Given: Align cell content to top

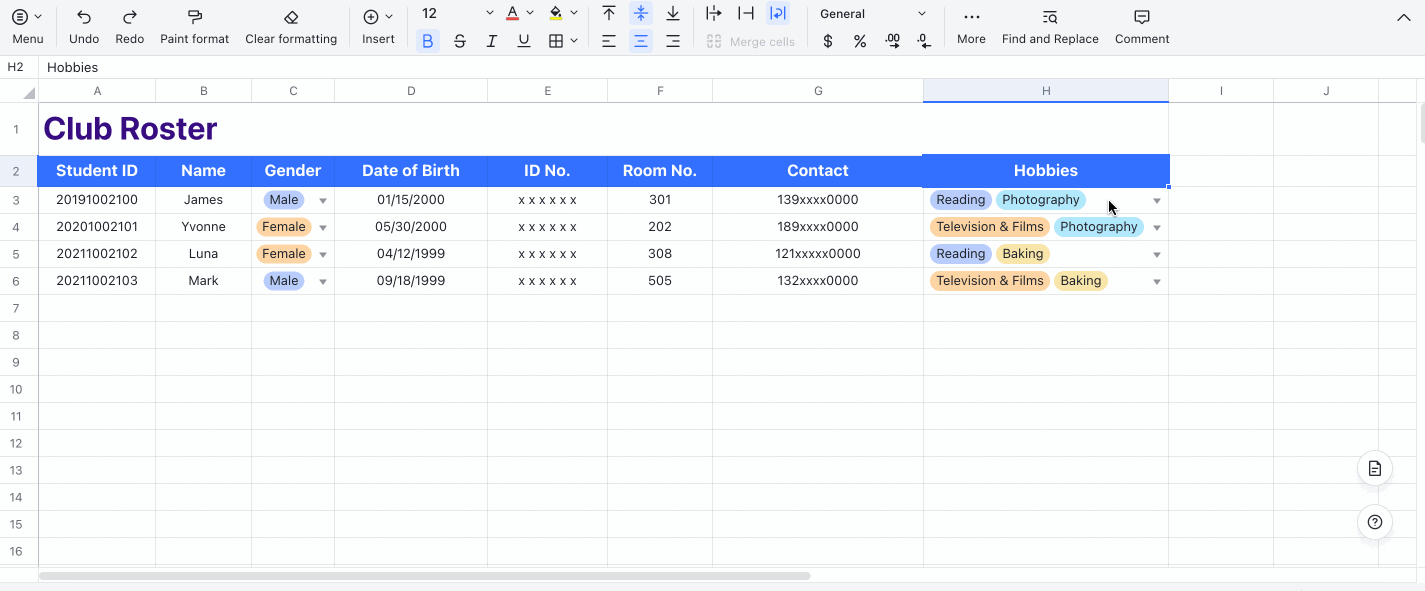Looking at the screenshot, I should click(608, 14).
